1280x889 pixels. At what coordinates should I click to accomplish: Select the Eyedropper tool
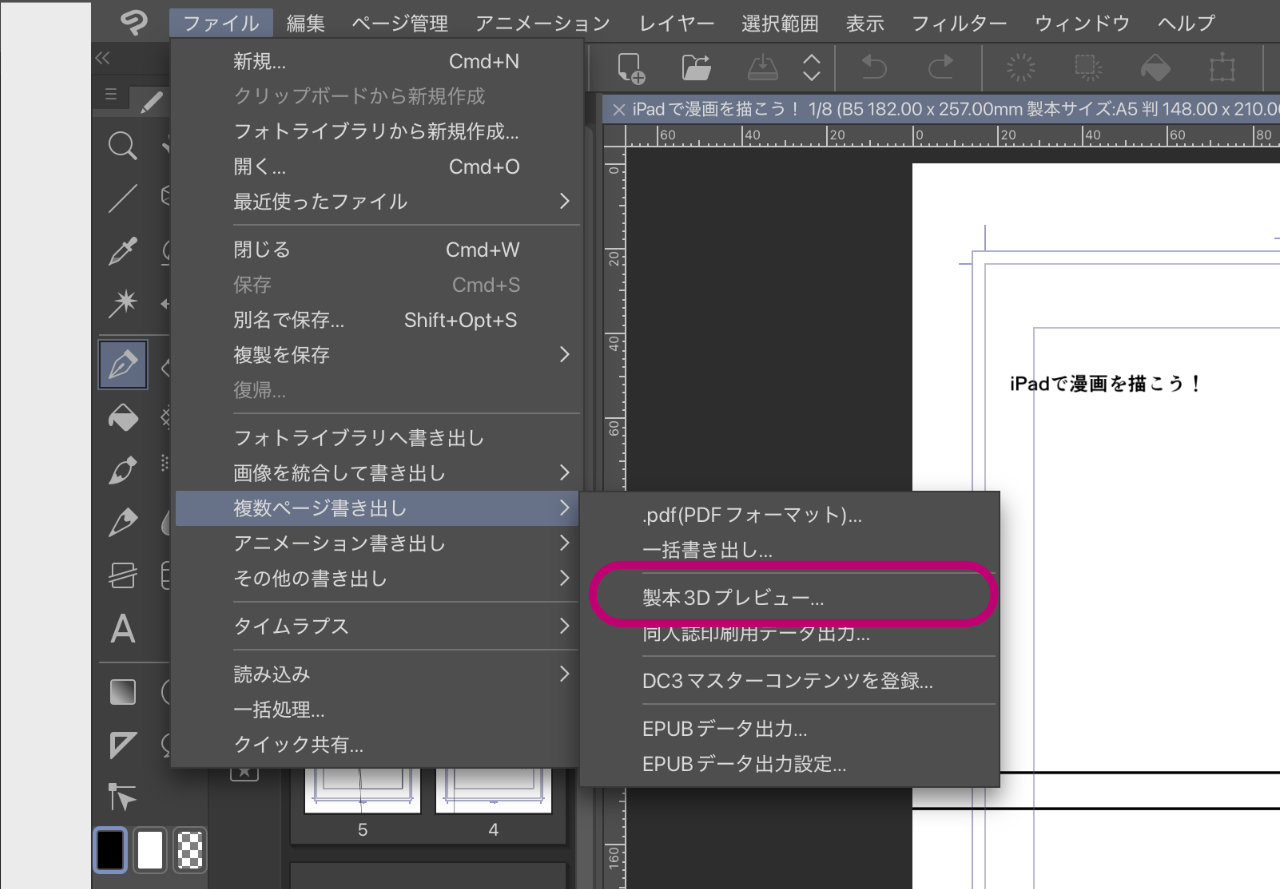[x=122, y=252]
